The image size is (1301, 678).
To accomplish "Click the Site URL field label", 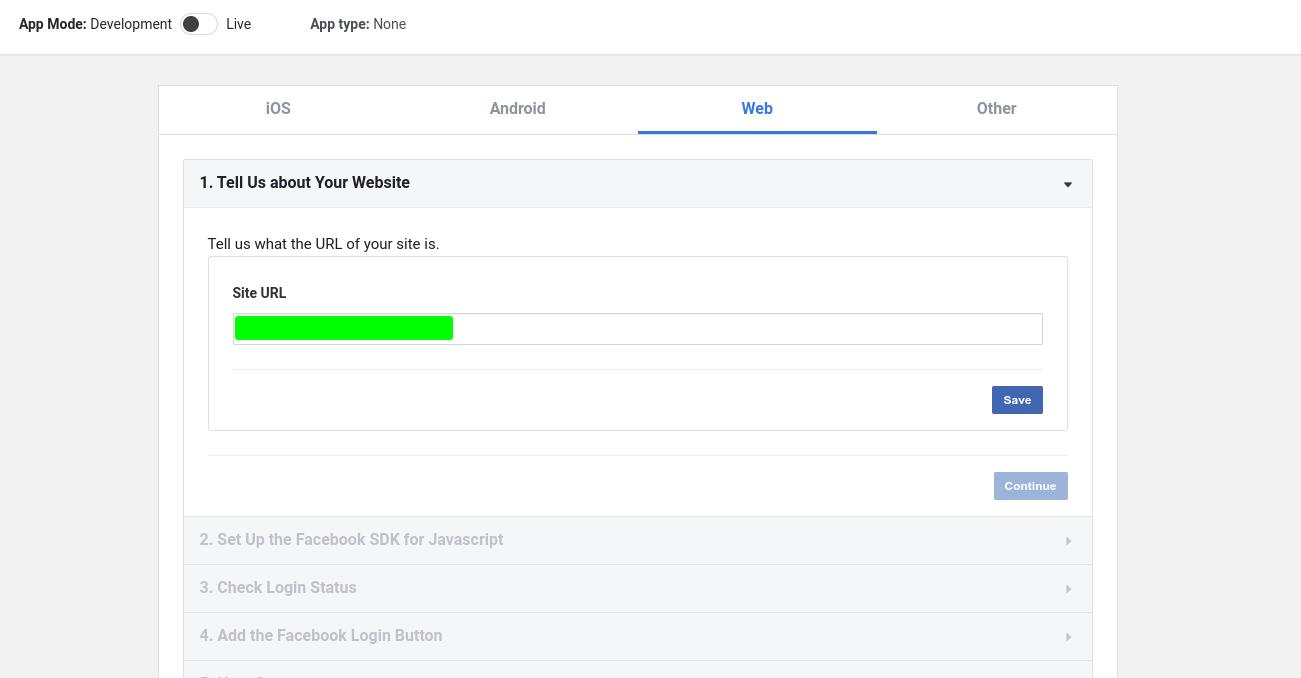I will tap(259, 293).
